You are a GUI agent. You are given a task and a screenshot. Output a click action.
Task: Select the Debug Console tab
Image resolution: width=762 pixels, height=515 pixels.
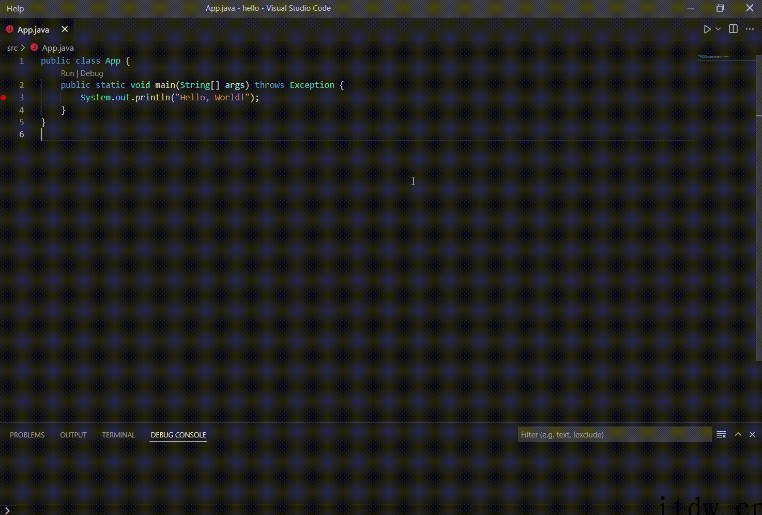[x=178, y=435]
